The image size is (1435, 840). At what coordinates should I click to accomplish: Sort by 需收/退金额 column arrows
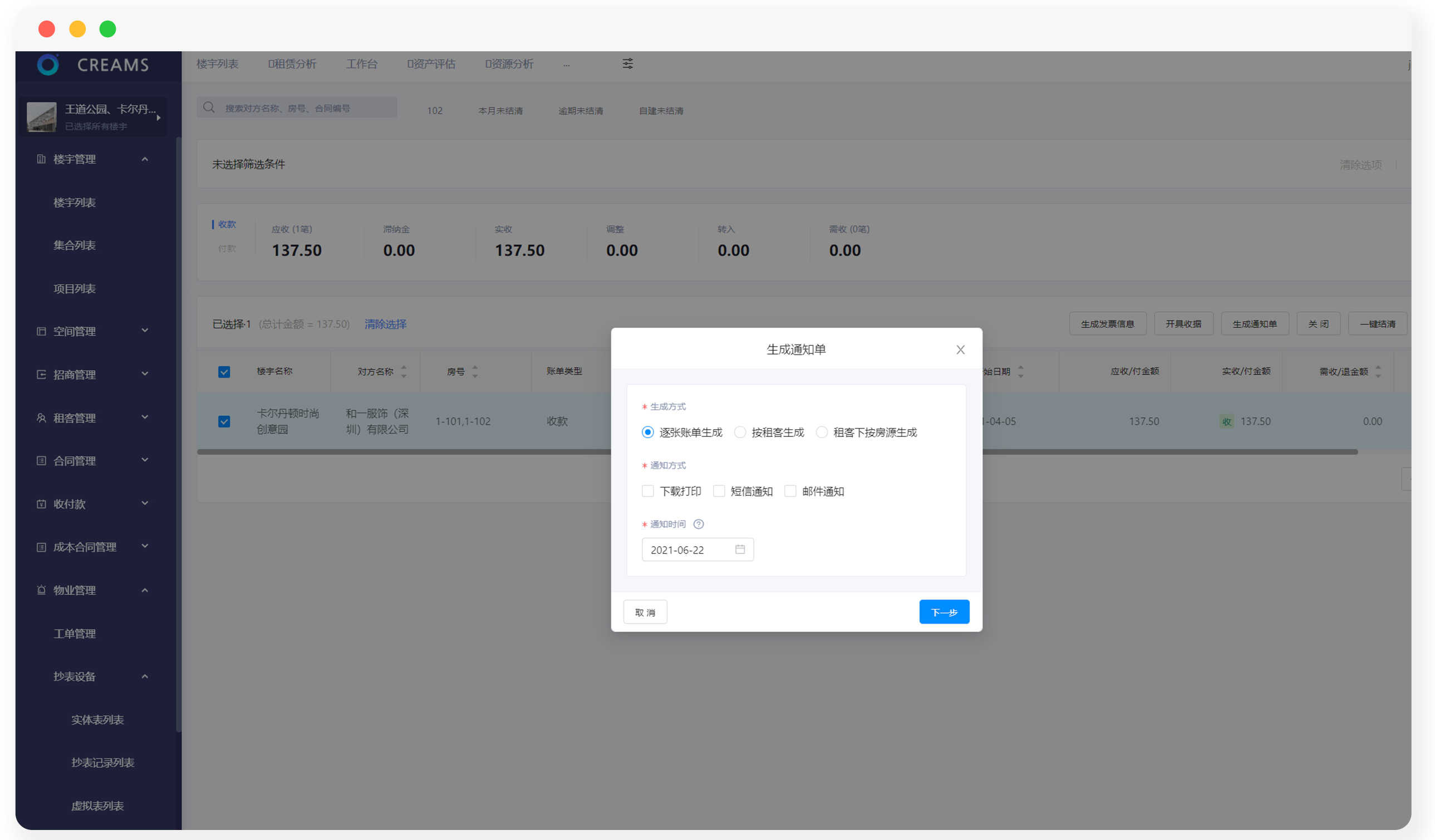click(1378, 371)
